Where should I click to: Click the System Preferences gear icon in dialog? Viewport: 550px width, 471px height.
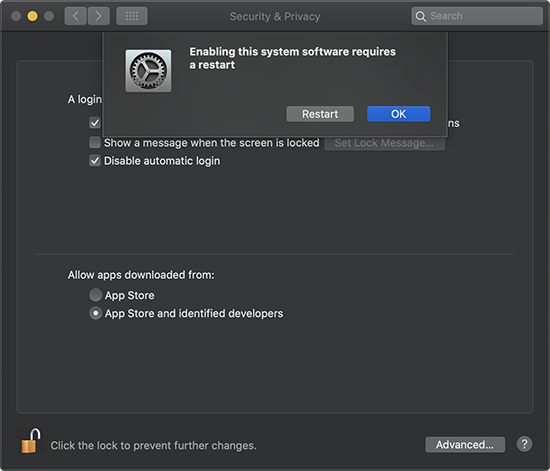tap(148, 70)
